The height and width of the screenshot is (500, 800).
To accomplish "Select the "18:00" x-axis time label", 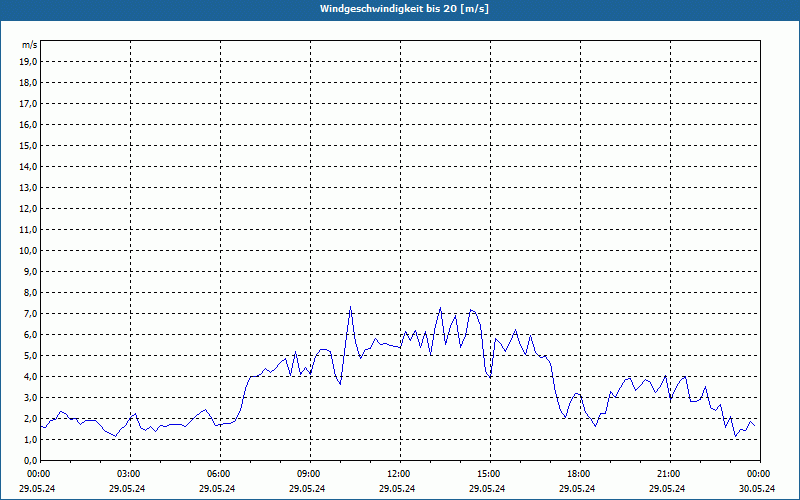I will (x=580, y=474).
